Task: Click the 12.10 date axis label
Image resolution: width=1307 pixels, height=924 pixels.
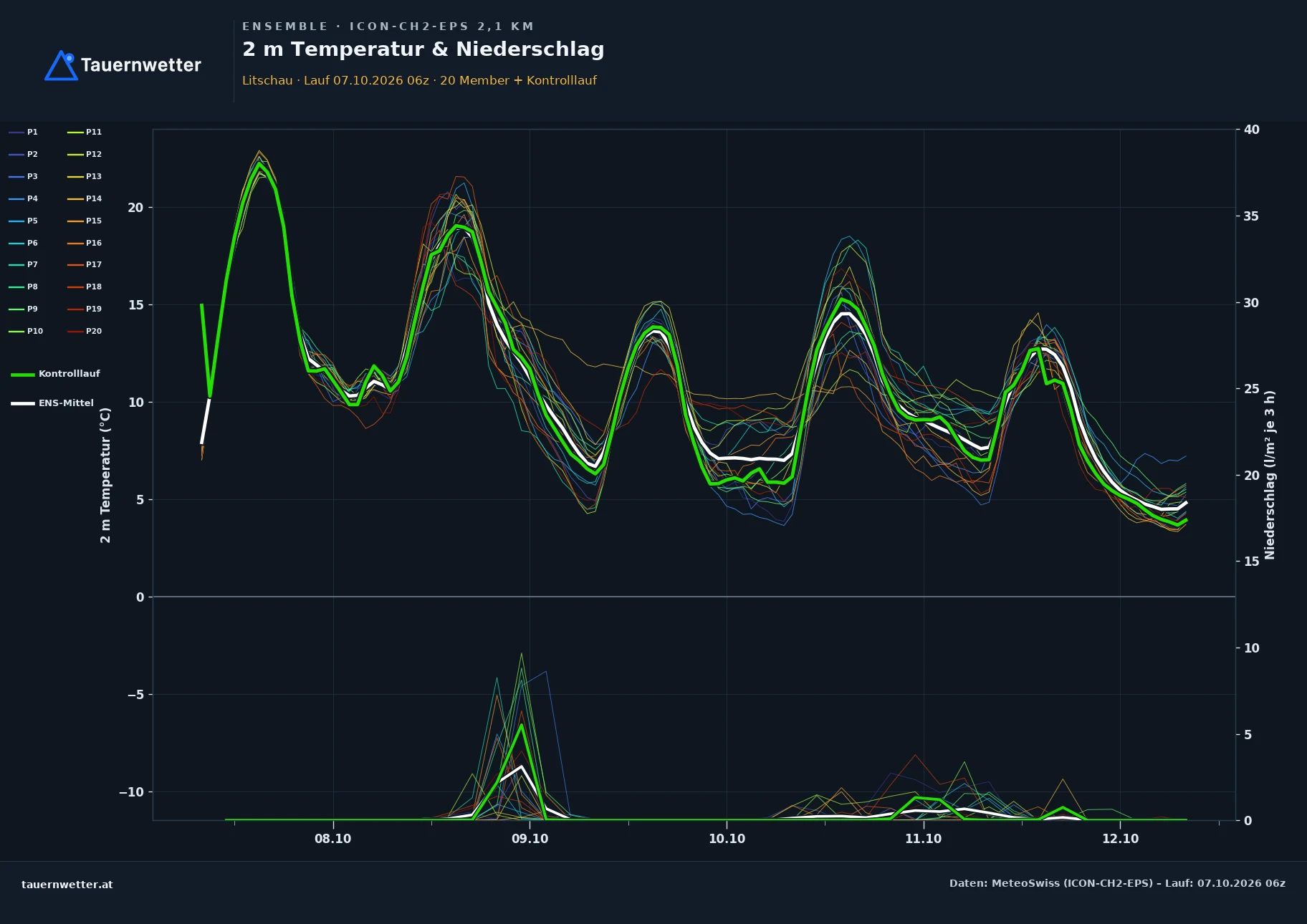Action: [x=1120, y=839]
